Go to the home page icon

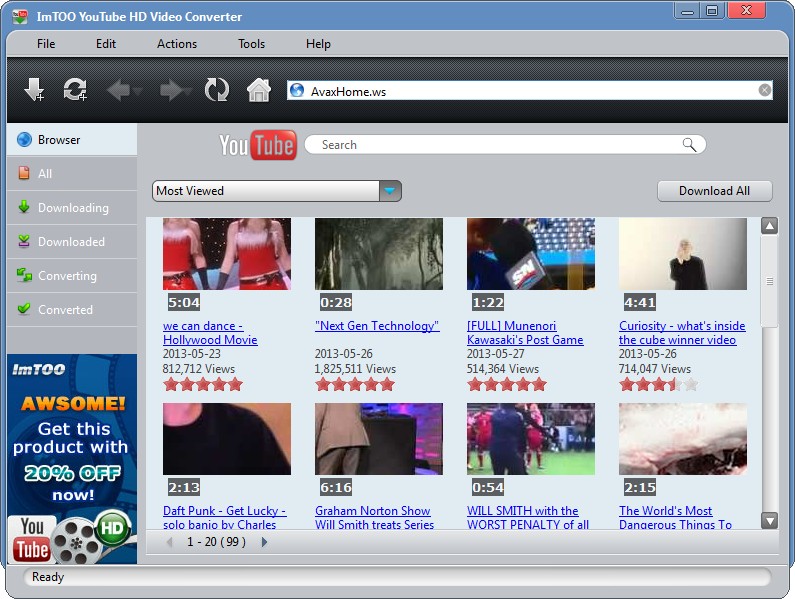(259, 90)
